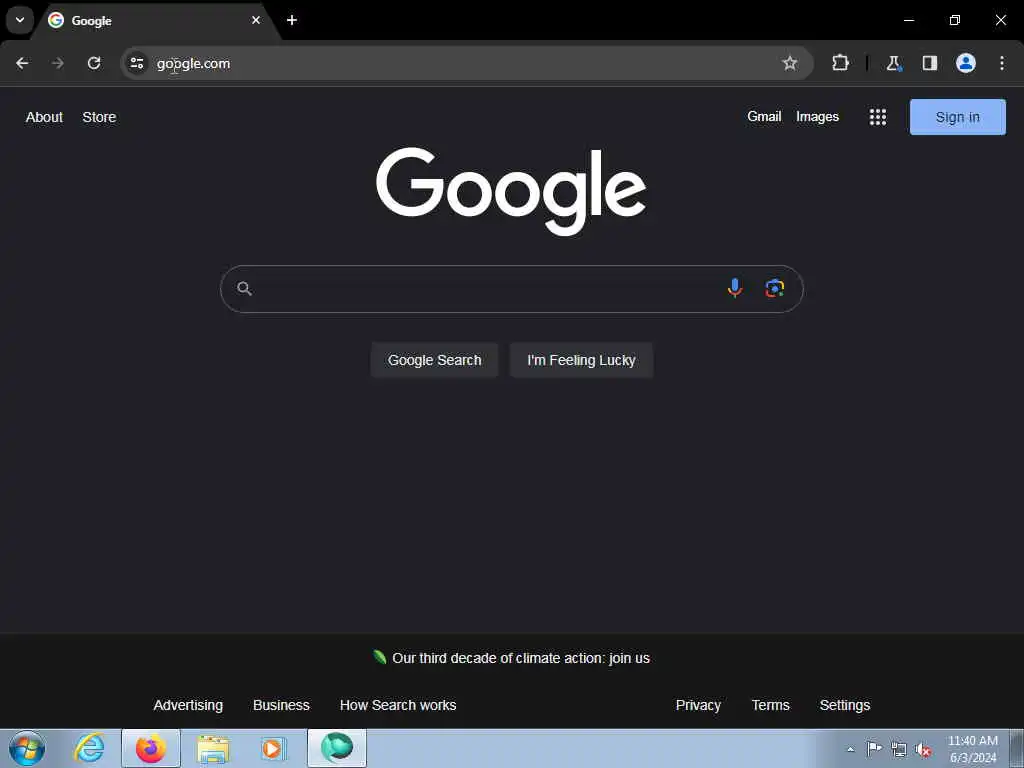Select the Google tab
The width and height of the screenshot is (1024, 768).
pos(154,20)
